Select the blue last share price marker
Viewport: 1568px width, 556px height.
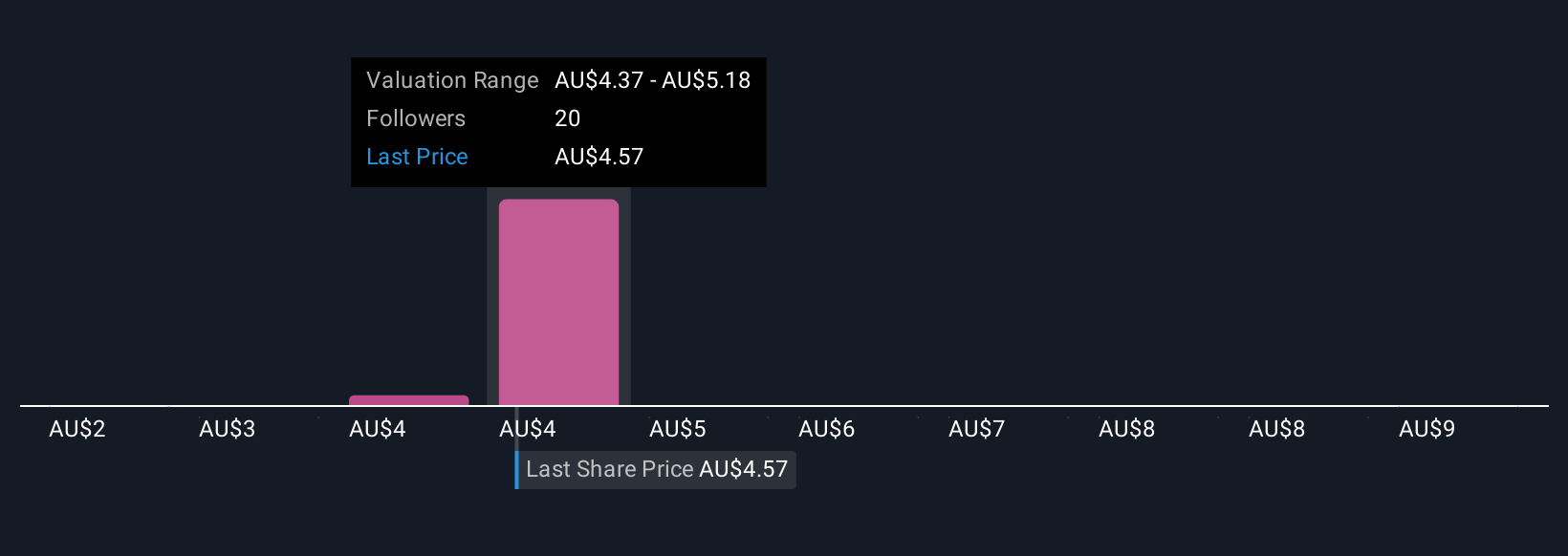[x=517, y=469]
